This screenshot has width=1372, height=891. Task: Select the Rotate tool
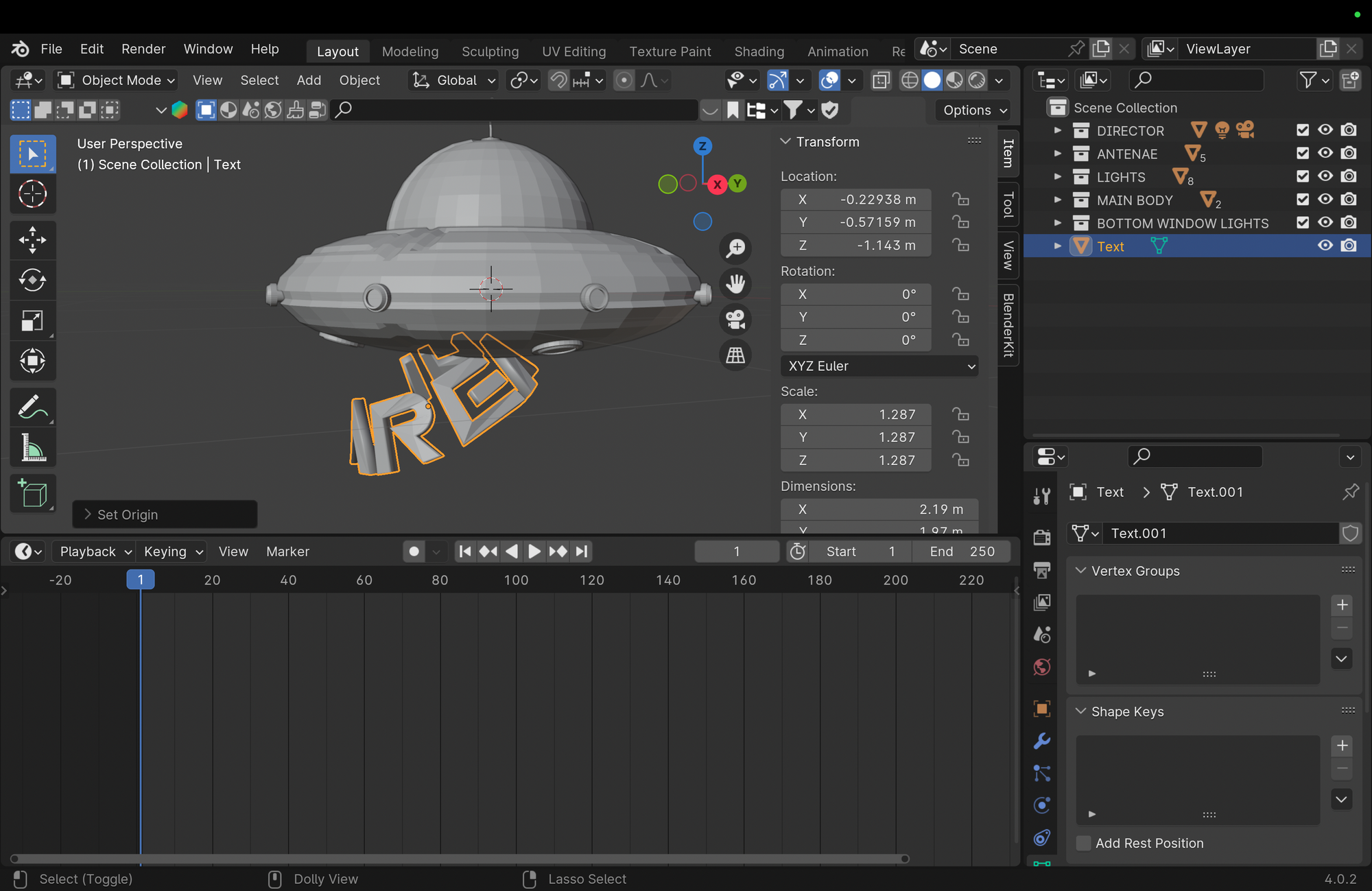[33, 280]
